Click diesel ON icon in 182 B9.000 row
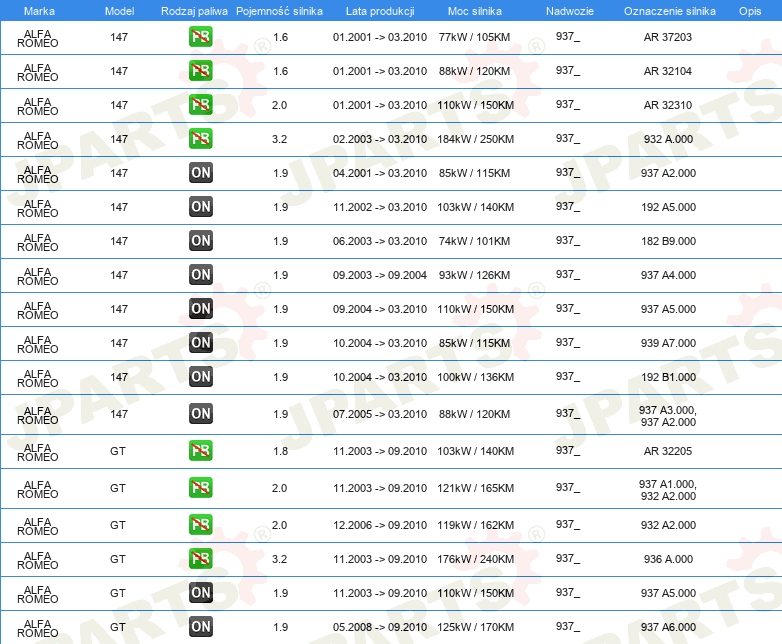The height and width of the screenshot is (644, 782). click(x=201, y=240)
